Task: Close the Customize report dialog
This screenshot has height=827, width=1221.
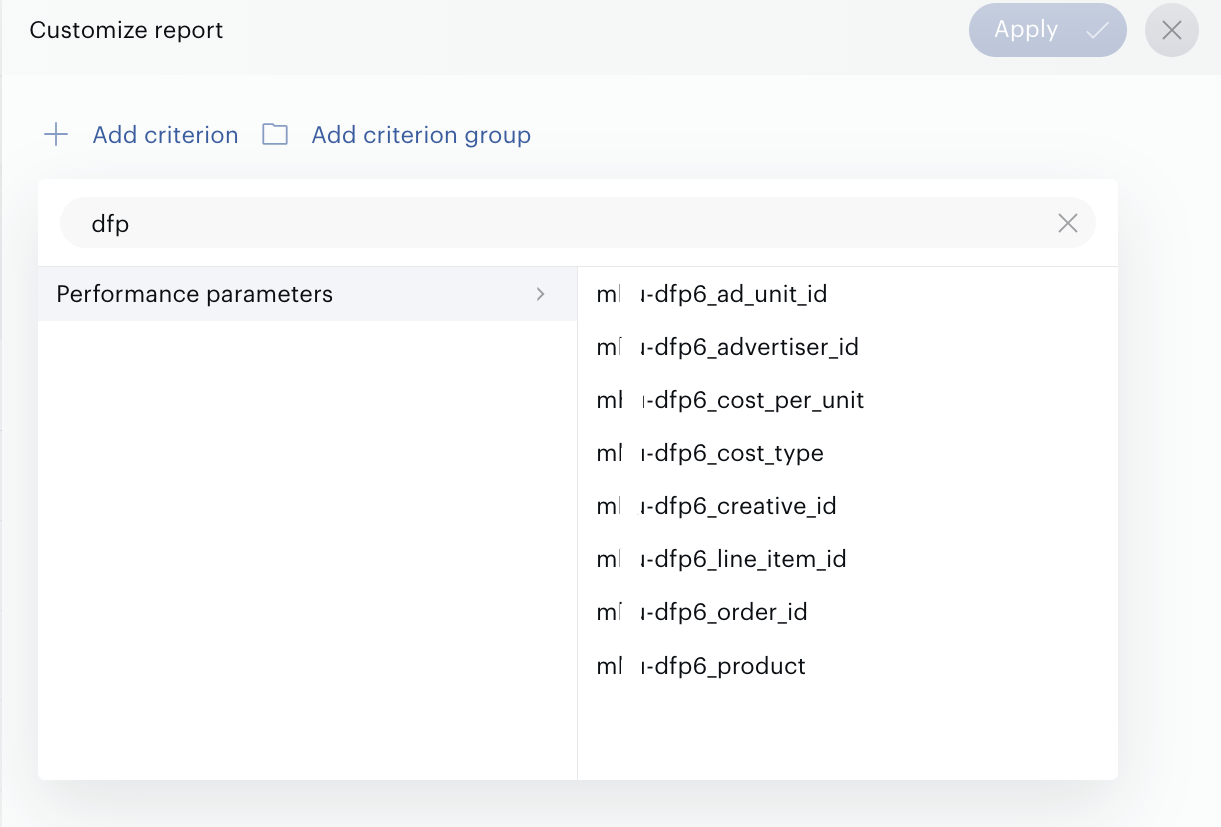Action: pos(1172,30)
